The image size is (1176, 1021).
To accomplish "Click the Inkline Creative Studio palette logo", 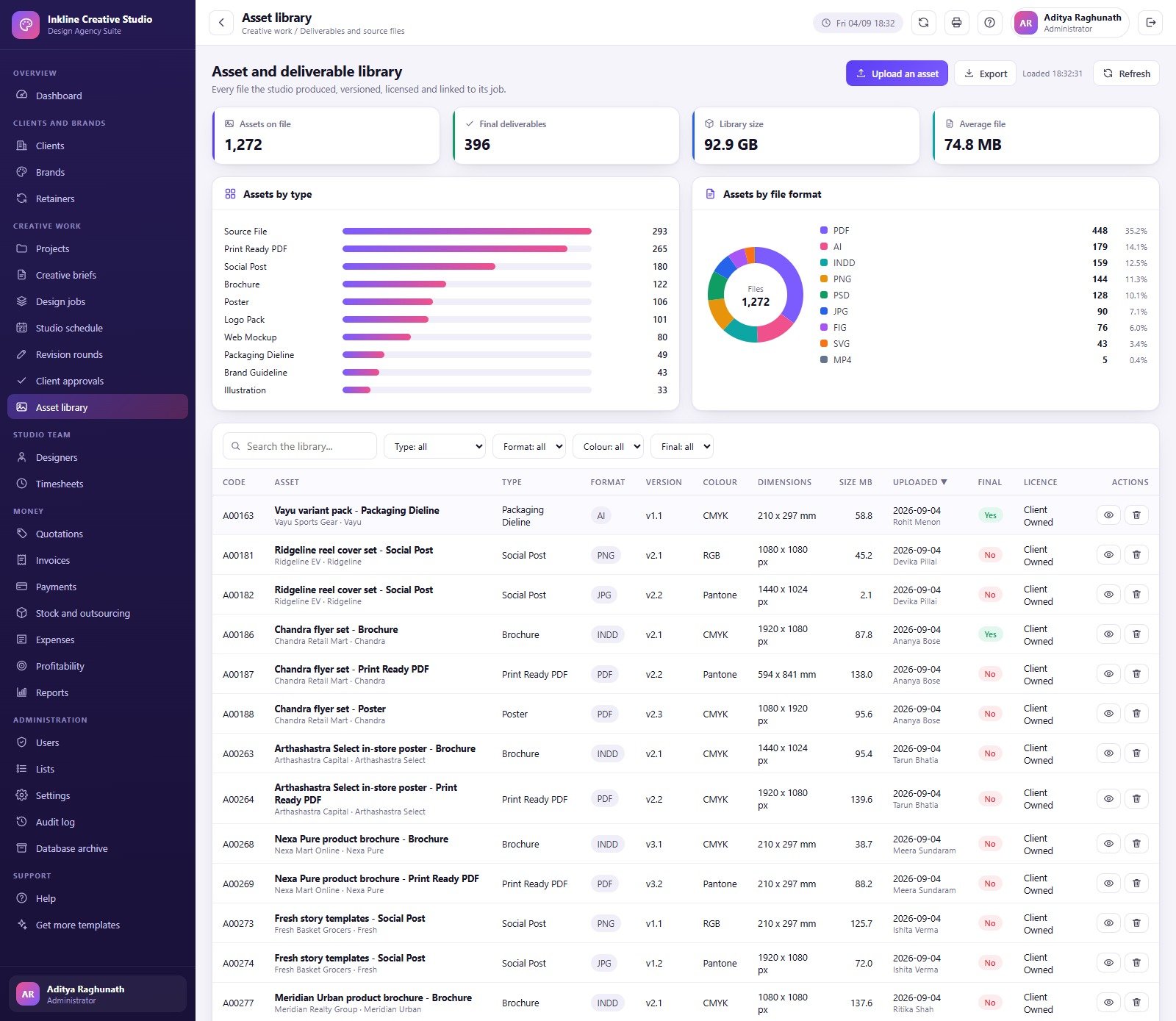I will [x=26, y=24].
